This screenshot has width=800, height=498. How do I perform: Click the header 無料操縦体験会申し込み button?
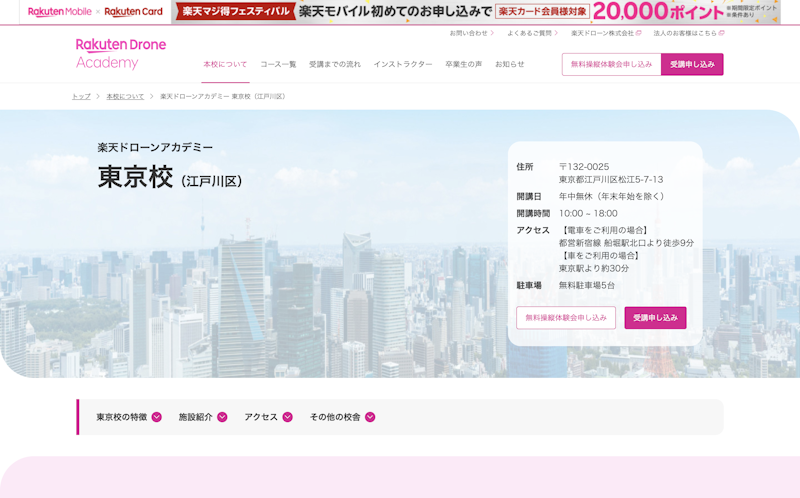point(611,64)
